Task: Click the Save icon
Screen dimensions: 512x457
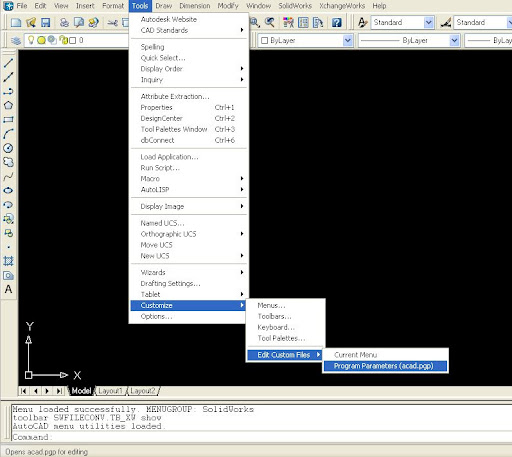Action: (45, 22)
